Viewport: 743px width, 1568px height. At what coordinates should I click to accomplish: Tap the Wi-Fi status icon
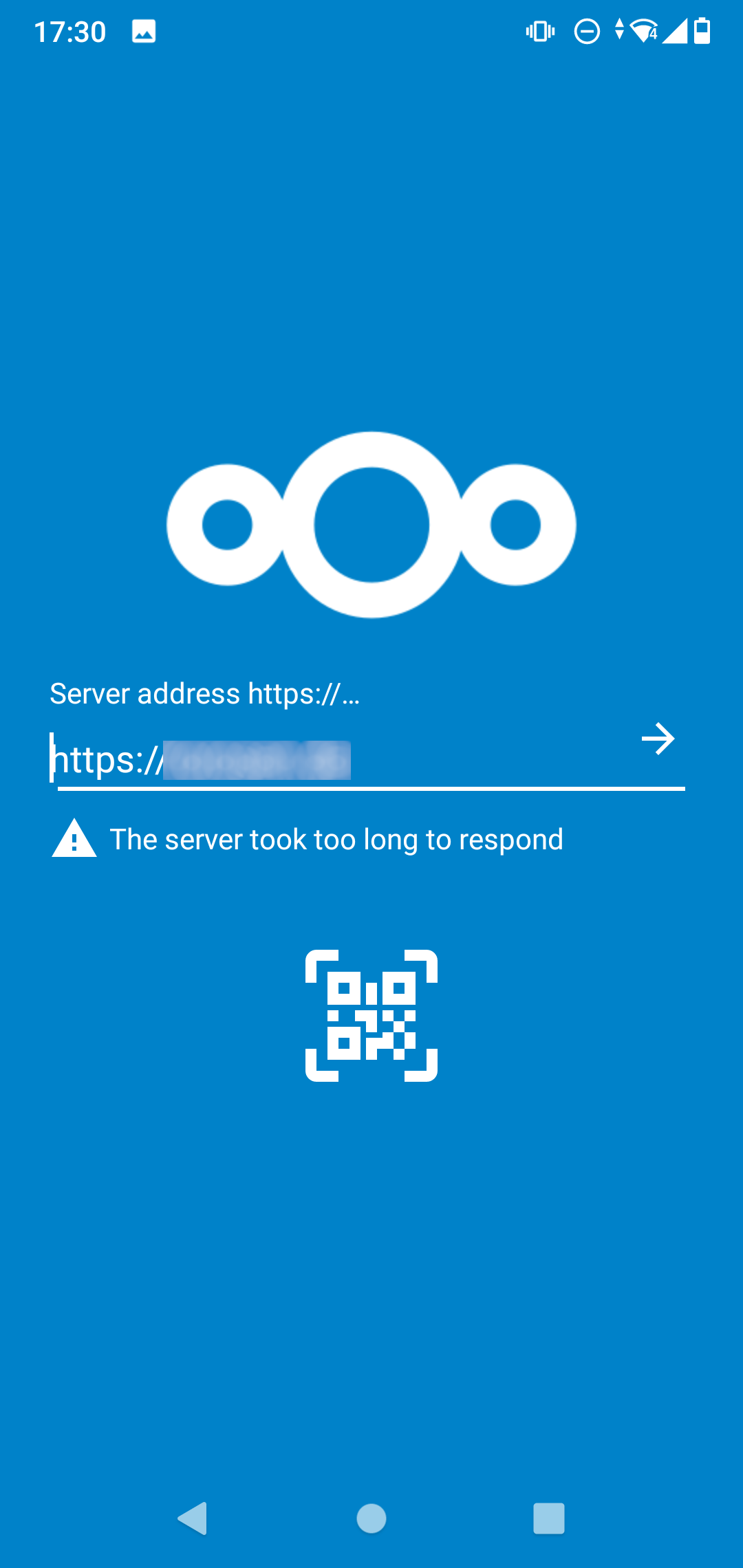644,31
